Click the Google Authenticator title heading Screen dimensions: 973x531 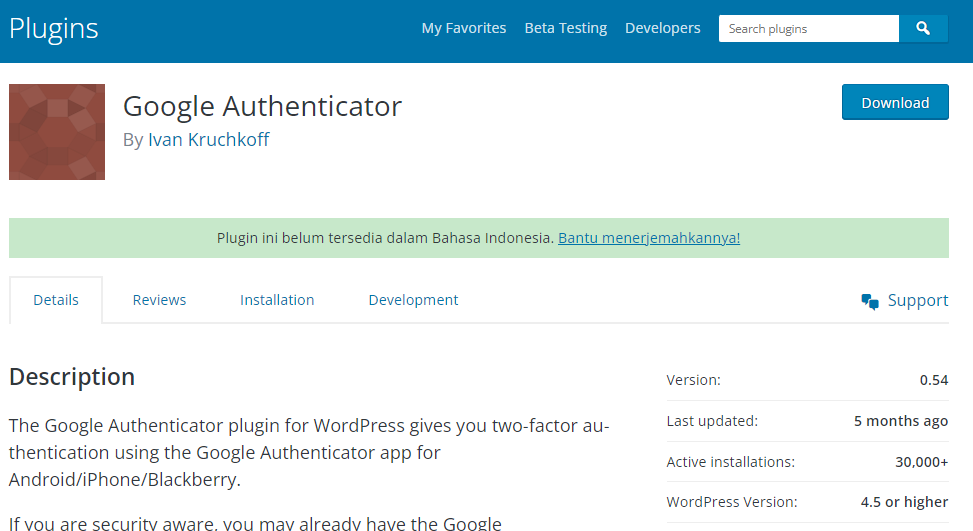262,107
